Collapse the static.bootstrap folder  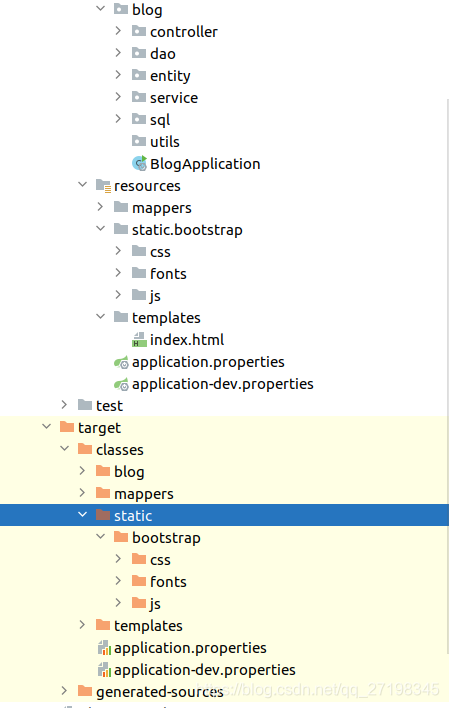pyautogui.click(x=100, y=229)
